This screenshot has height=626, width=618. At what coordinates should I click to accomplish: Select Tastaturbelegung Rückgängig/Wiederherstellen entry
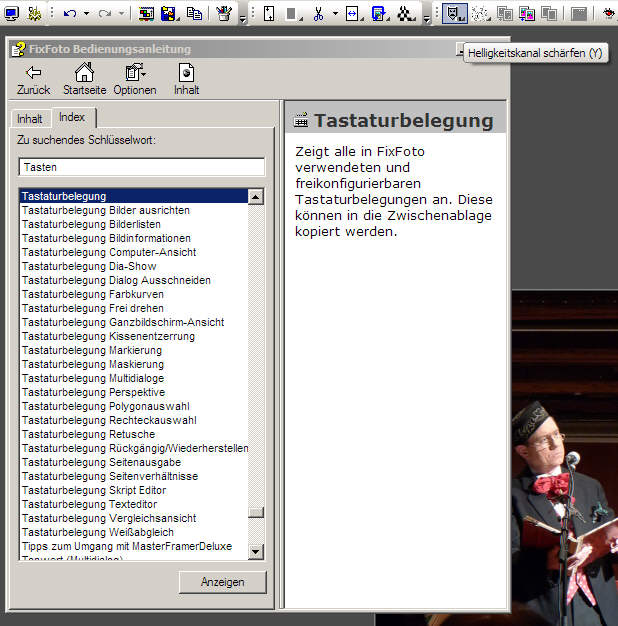pos(135,448)
